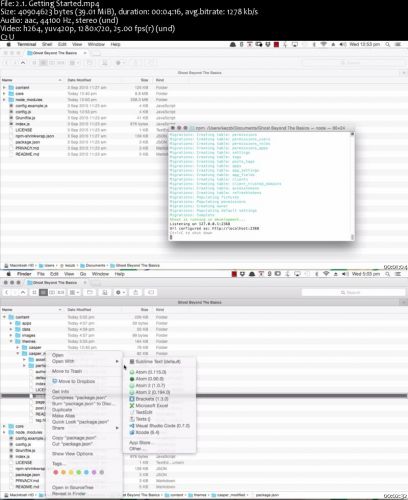Pick Atom (0.115.0) from submenu
The height and width of the screenshot is (500, 408).
click(148, 372)
